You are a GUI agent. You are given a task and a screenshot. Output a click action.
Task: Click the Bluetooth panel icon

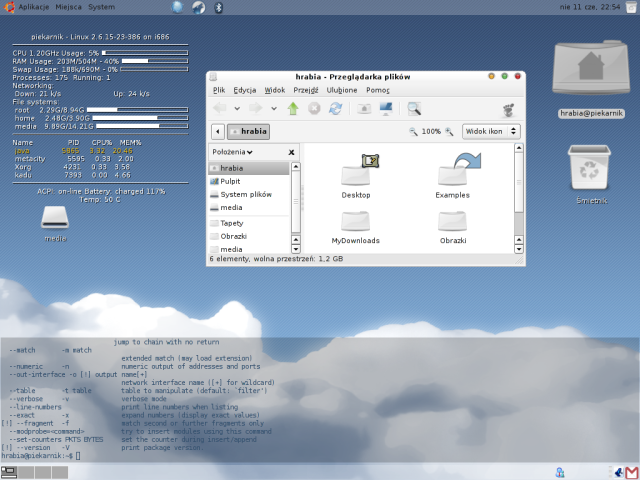218,7
